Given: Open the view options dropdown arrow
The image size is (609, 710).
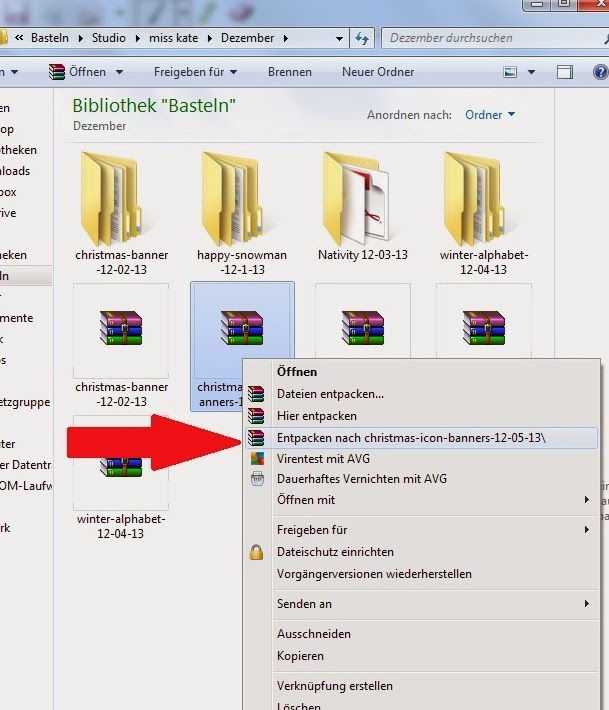Looking at the screenshot, I should [532, 72].
